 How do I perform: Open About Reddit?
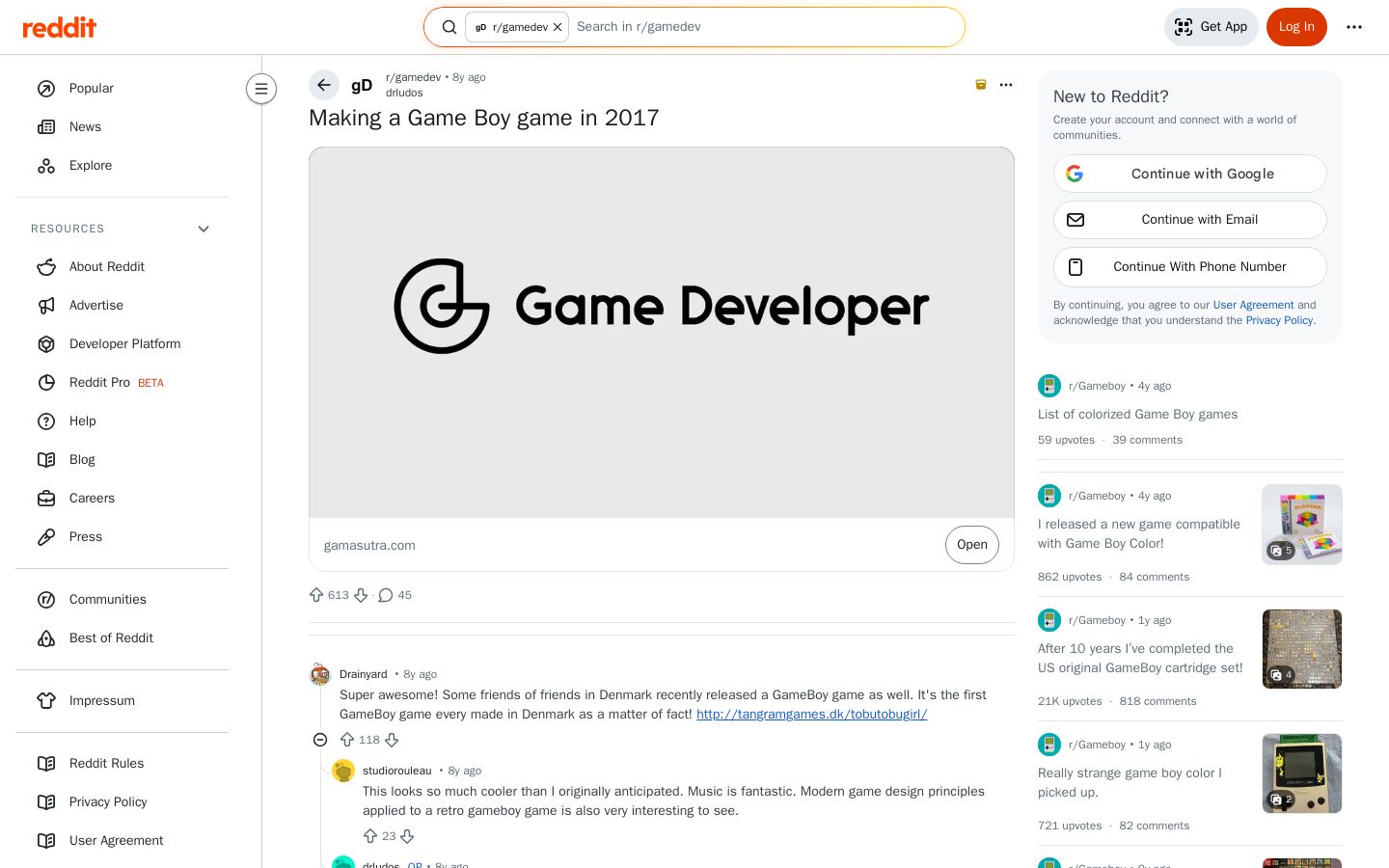[122, 267]
